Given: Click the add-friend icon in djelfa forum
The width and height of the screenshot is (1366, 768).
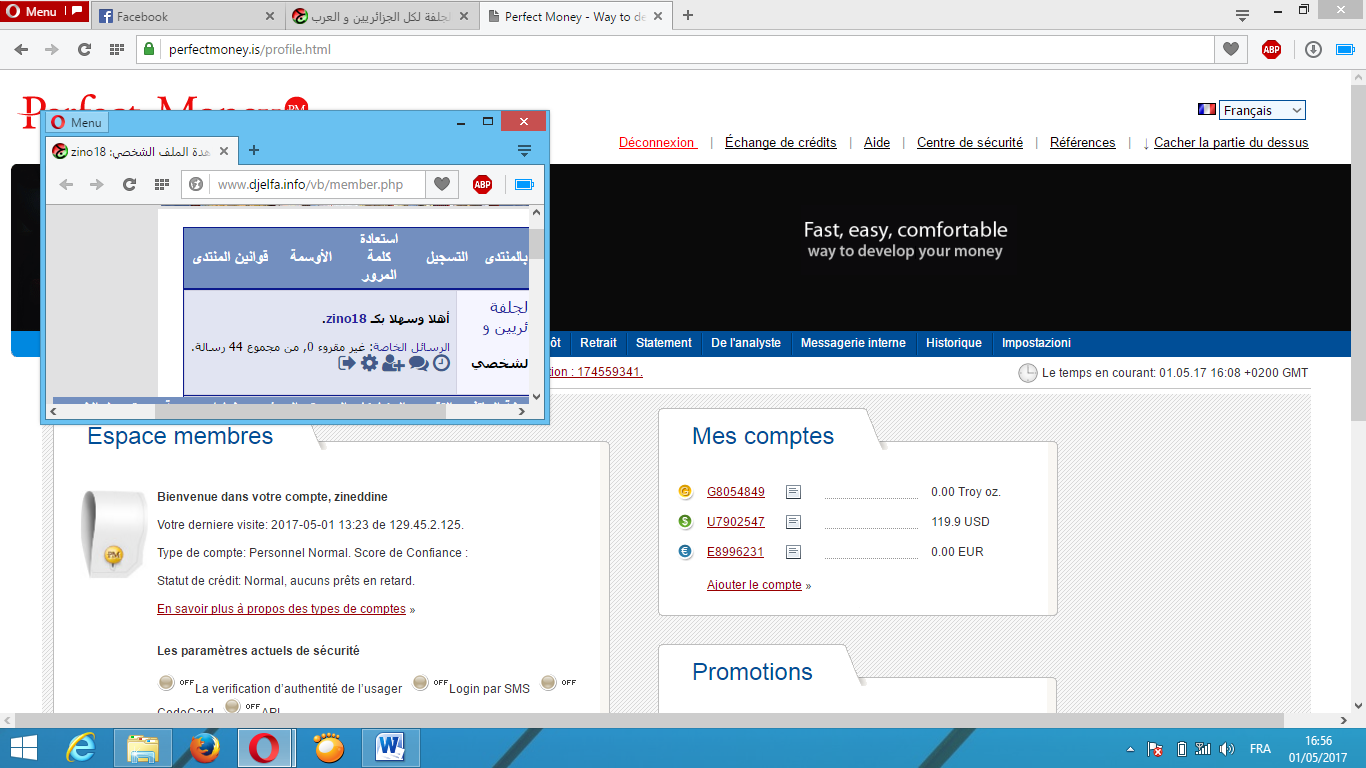Looking at the screenshot, I should 393,363.
